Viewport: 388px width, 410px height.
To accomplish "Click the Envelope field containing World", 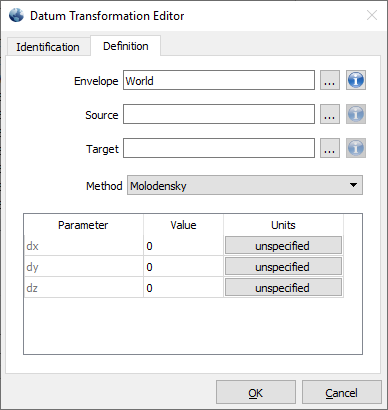I will click(219, 80).
